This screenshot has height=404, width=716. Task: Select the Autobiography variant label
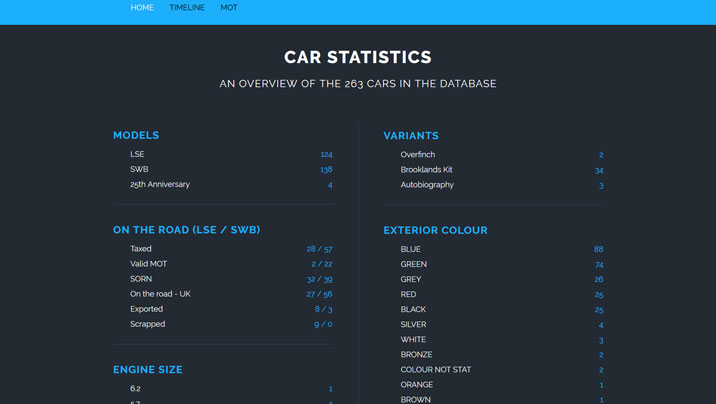click(x=427, y=185)
